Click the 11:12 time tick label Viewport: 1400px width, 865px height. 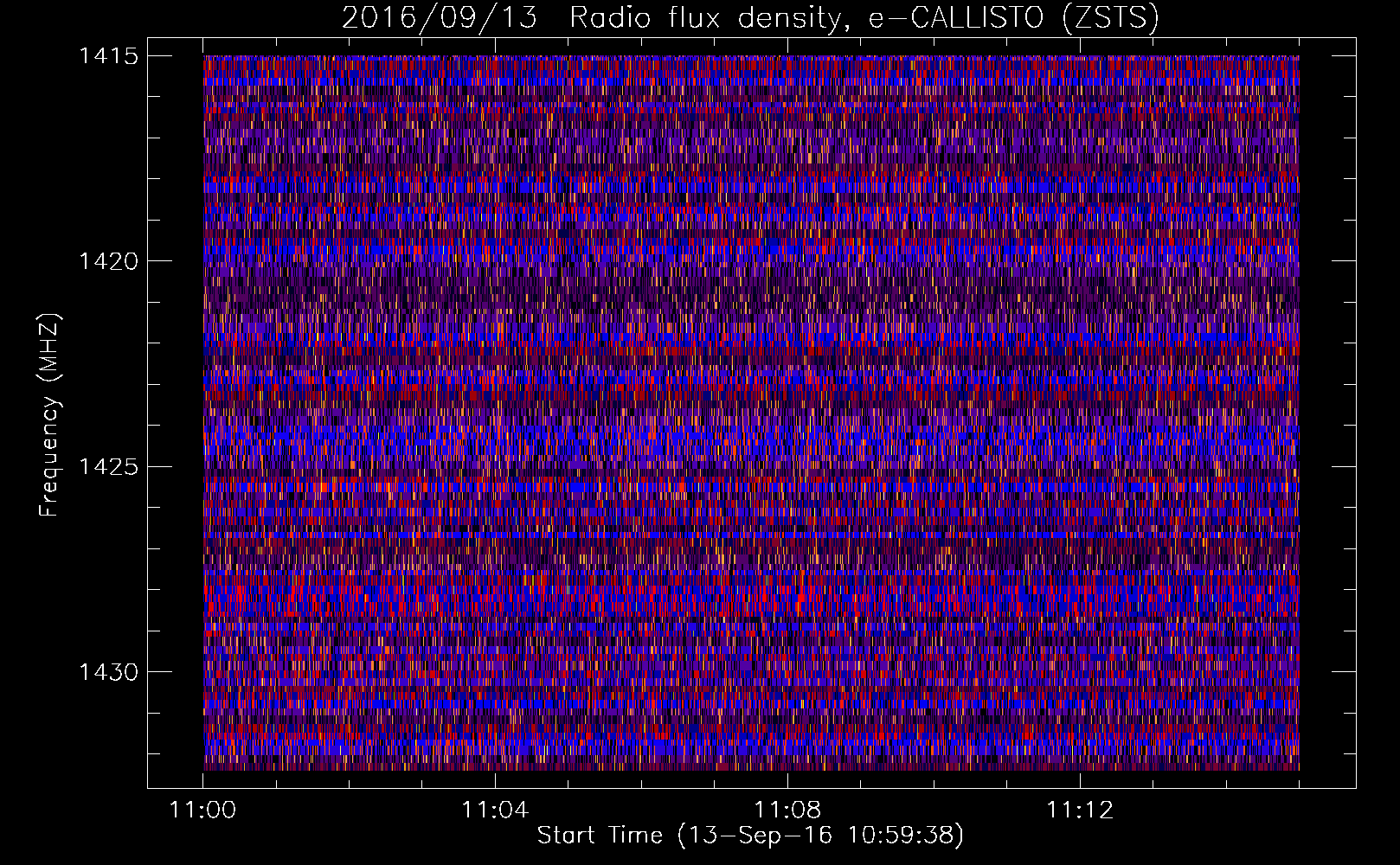coord(1080,811)
